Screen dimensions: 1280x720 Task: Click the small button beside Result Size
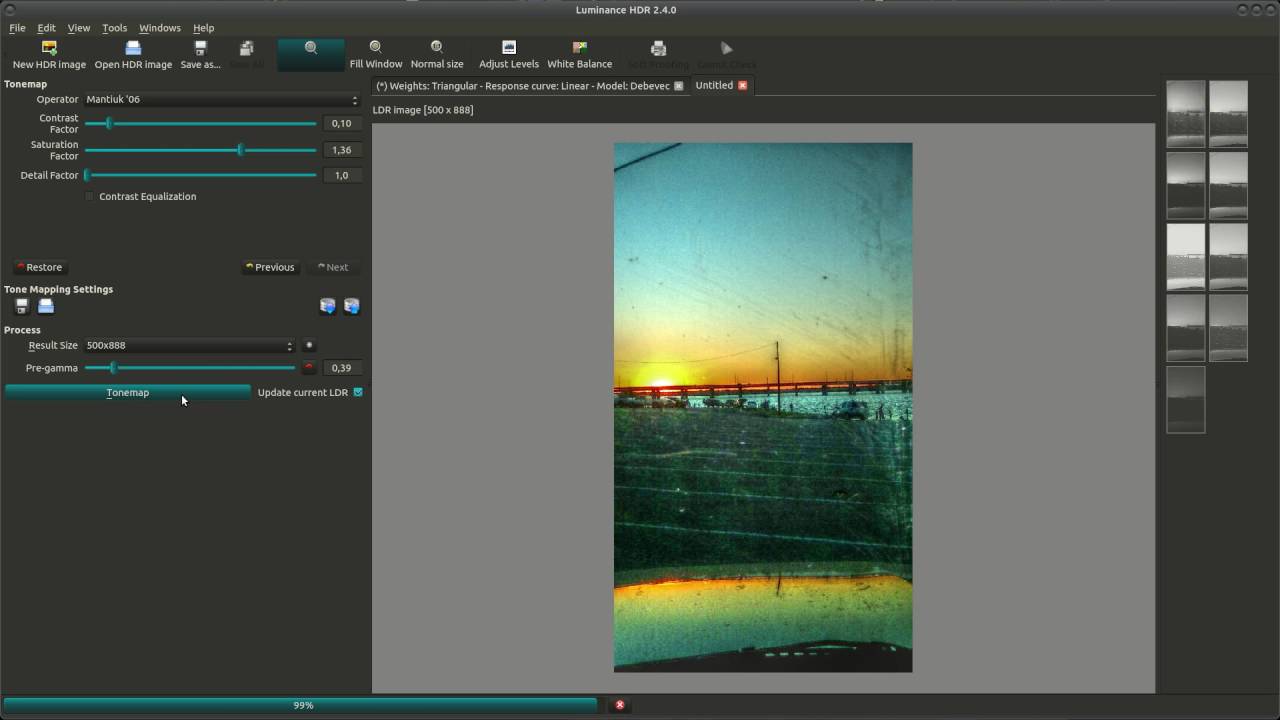point(309,345)
